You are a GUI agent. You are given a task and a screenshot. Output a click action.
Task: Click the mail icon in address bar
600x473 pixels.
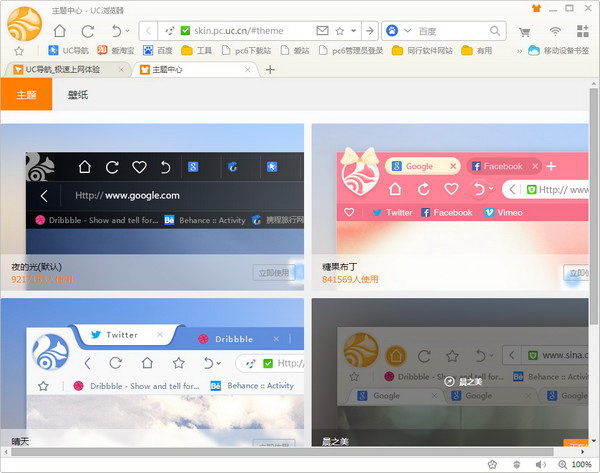point(322,31)
